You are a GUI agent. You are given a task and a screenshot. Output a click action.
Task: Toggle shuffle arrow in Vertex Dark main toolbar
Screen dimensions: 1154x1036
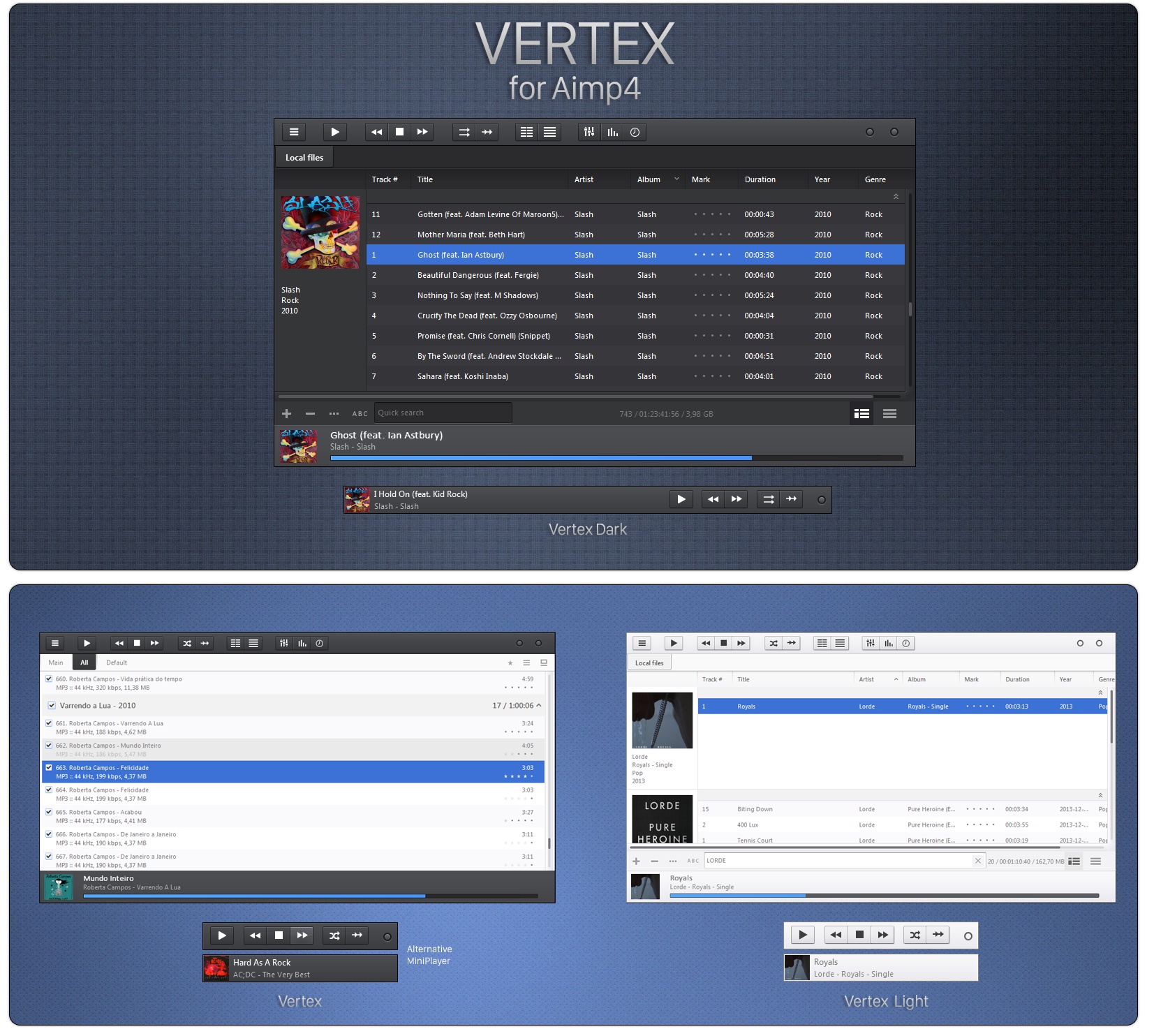[487, 132]
